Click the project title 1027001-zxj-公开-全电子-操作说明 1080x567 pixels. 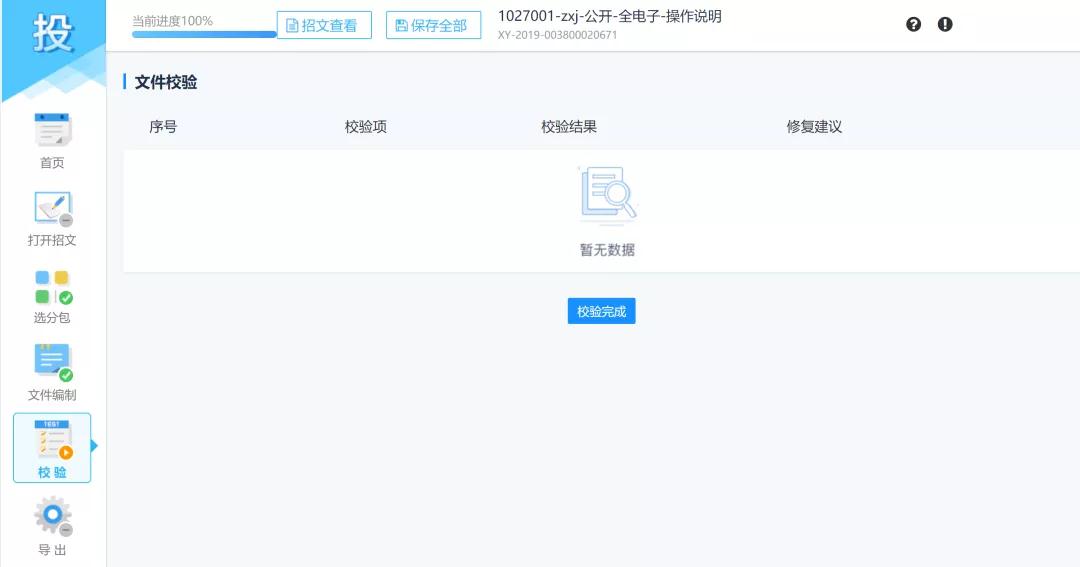point(610,17)
